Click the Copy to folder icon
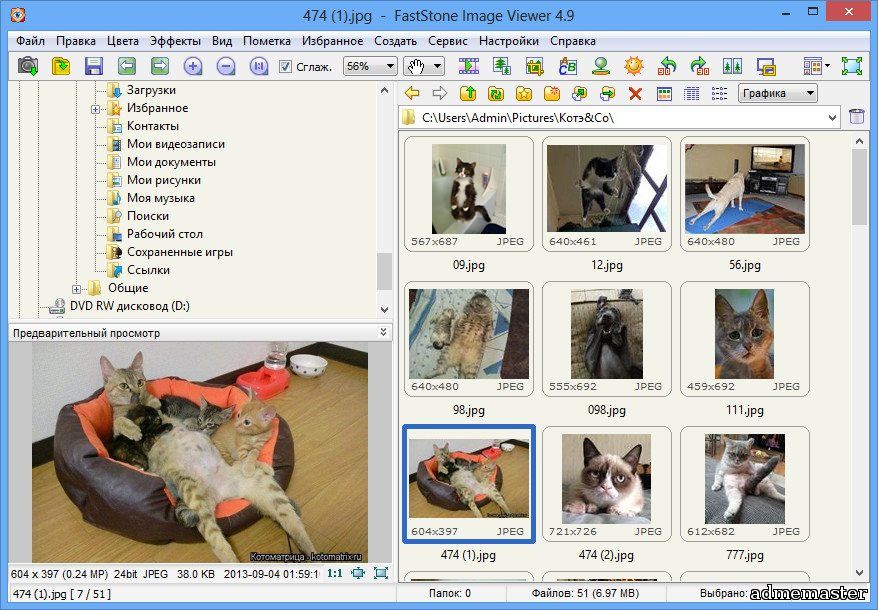Screen dimensions: 878x610 pyautogui.click(x=580, y=93)
